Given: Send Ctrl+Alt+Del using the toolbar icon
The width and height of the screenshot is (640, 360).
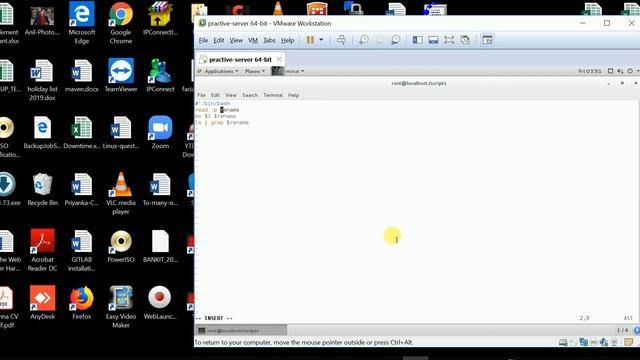Looking at the screenshot, I should tap(341, 40).
